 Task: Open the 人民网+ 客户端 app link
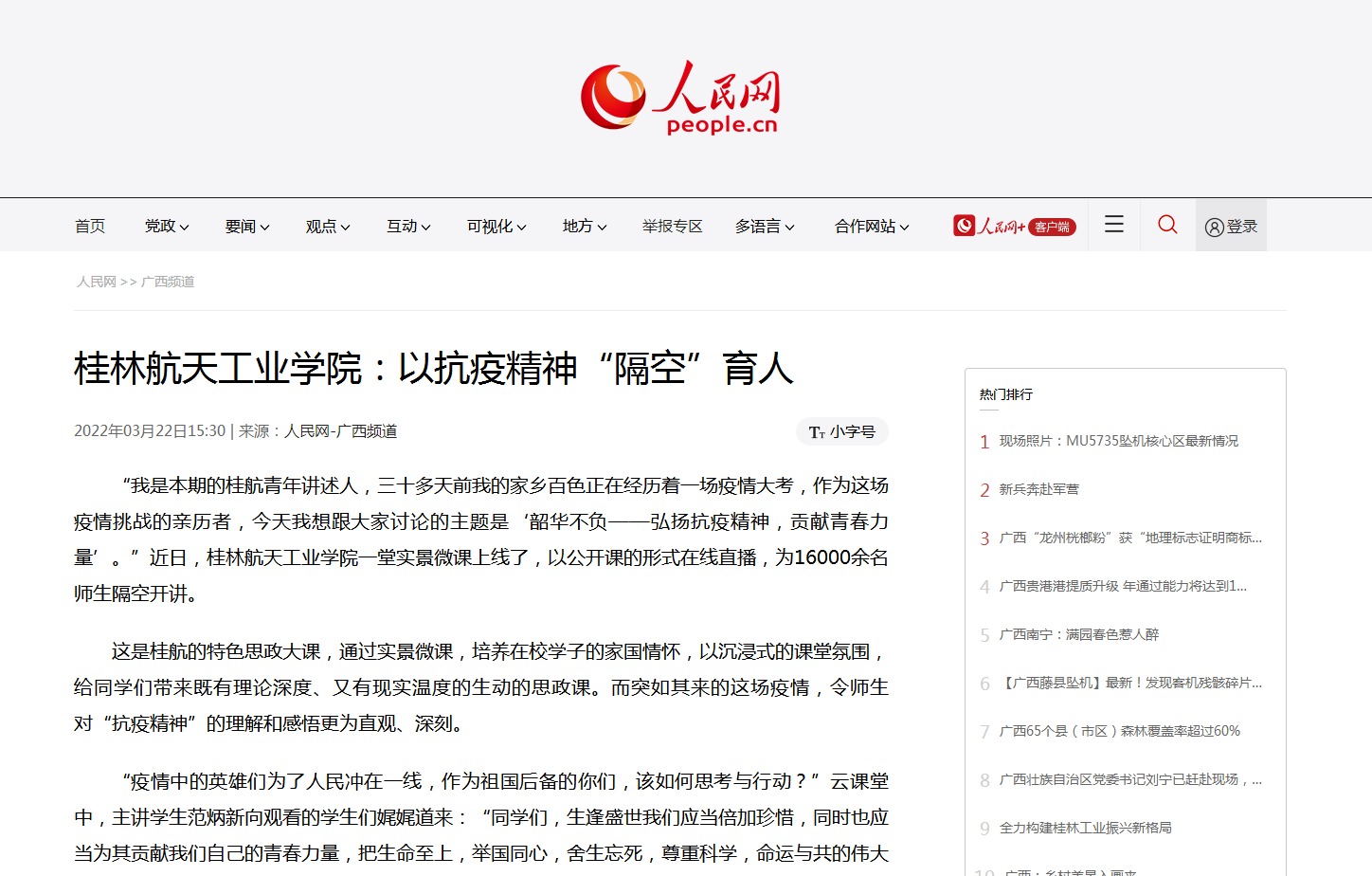click(1014, 227)
